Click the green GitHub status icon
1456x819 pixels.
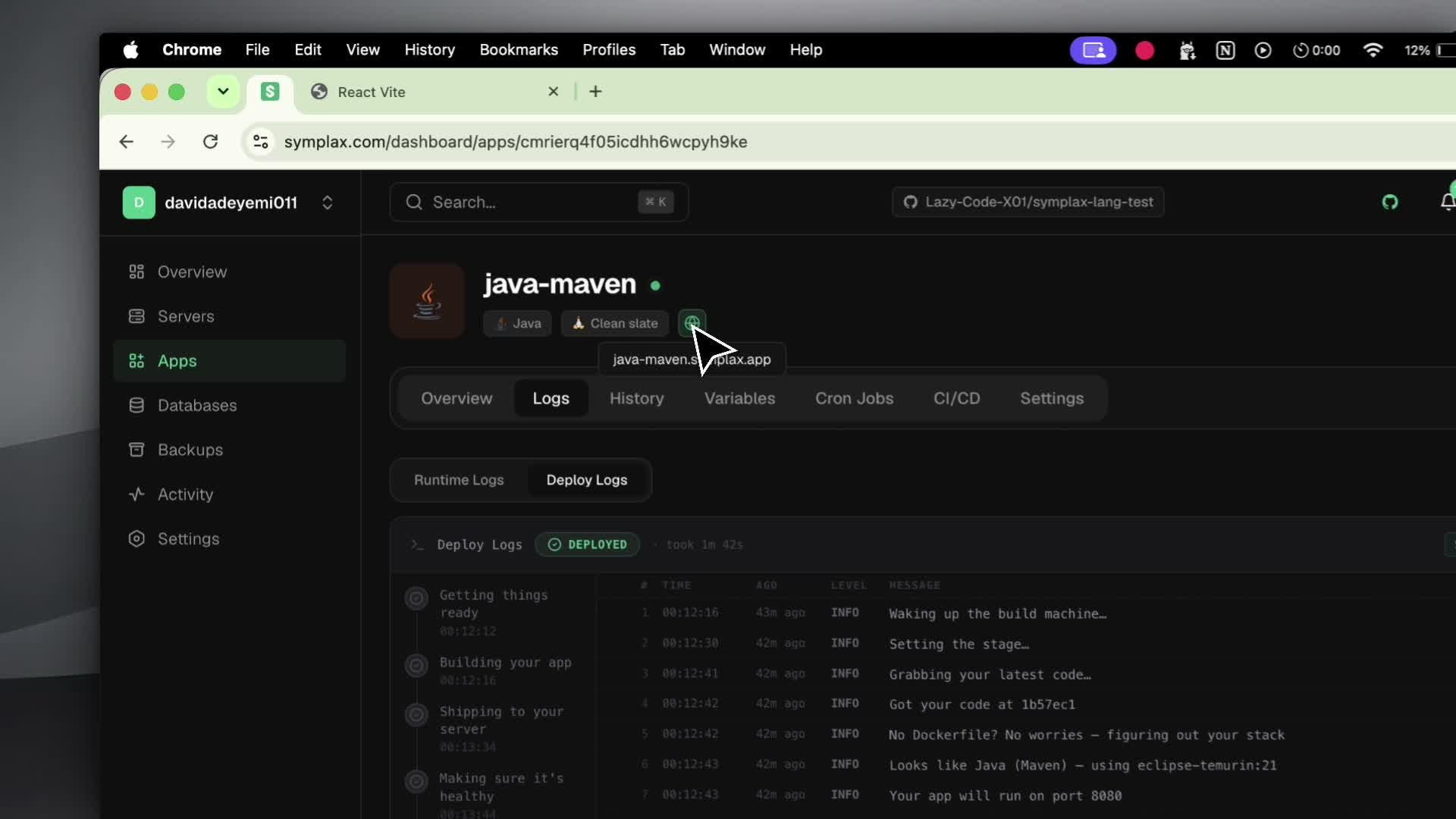tap(1389, 202)
